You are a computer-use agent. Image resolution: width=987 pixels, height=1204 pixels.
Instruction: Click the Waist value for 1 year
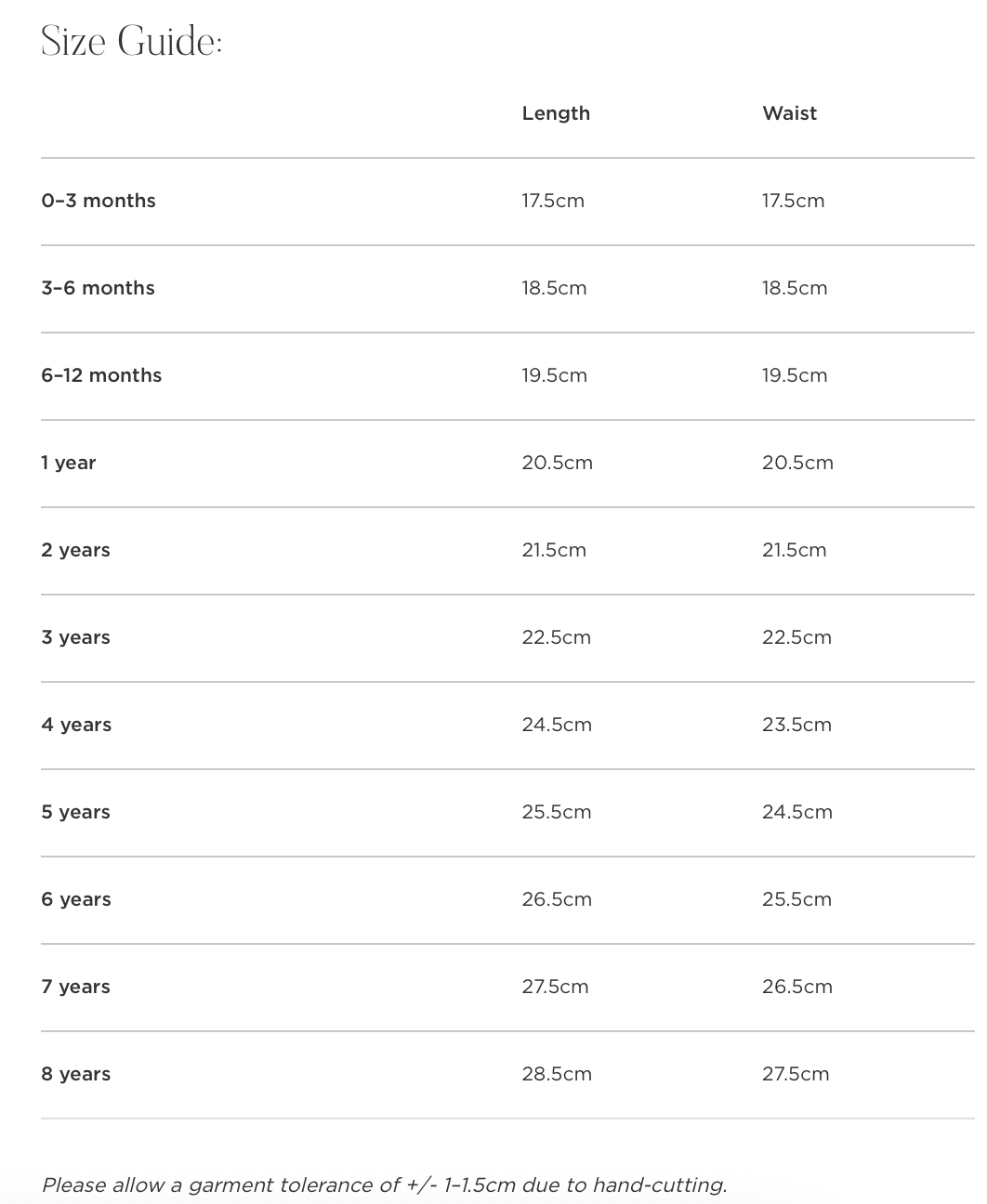797,463
